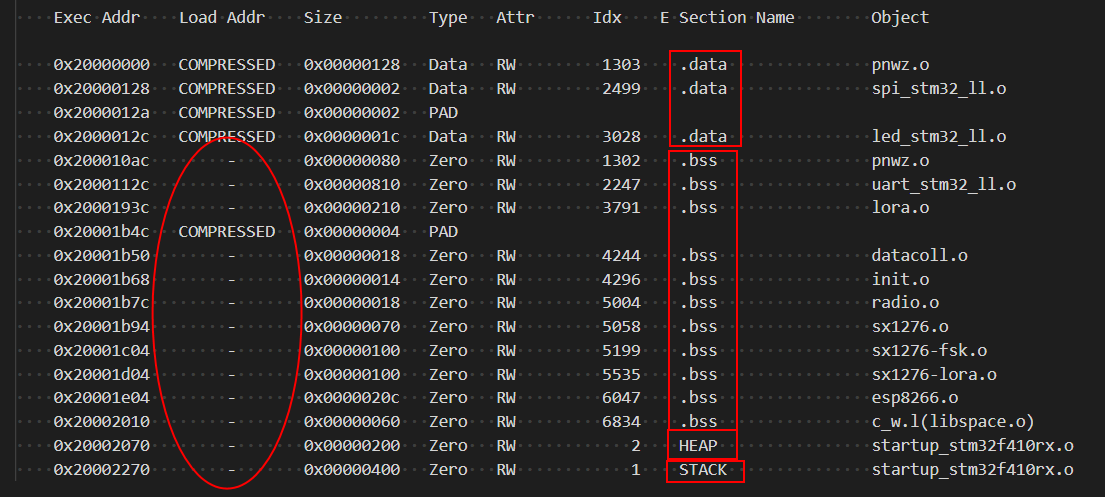Select exec address 0x20000000
Image resolution: width=1105 pixels, height=497 pixels.
click(101, 65)
